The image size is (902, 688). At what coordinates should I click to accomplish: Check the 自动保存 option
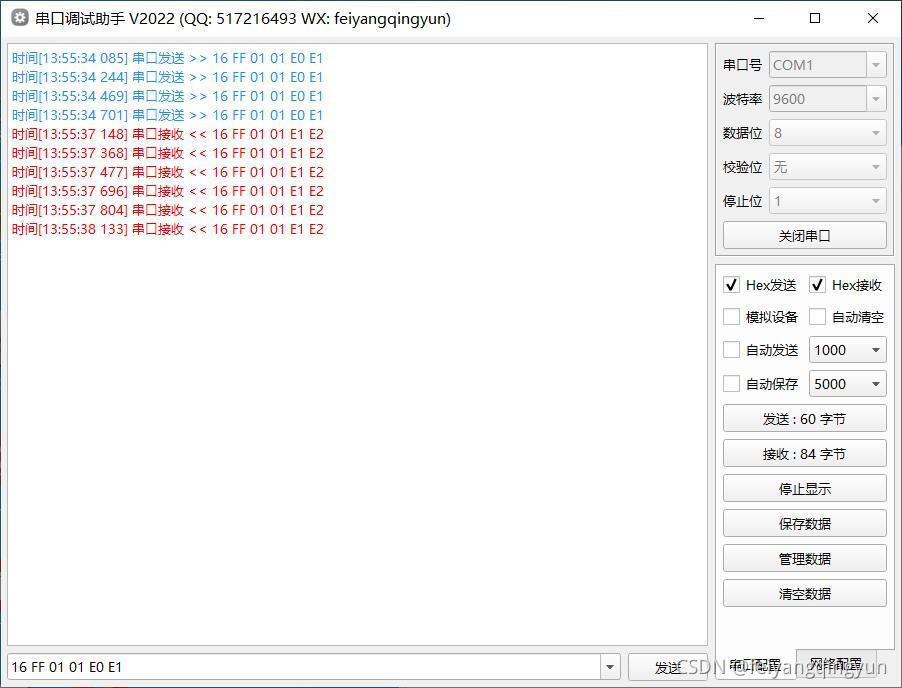pos(732,384)
